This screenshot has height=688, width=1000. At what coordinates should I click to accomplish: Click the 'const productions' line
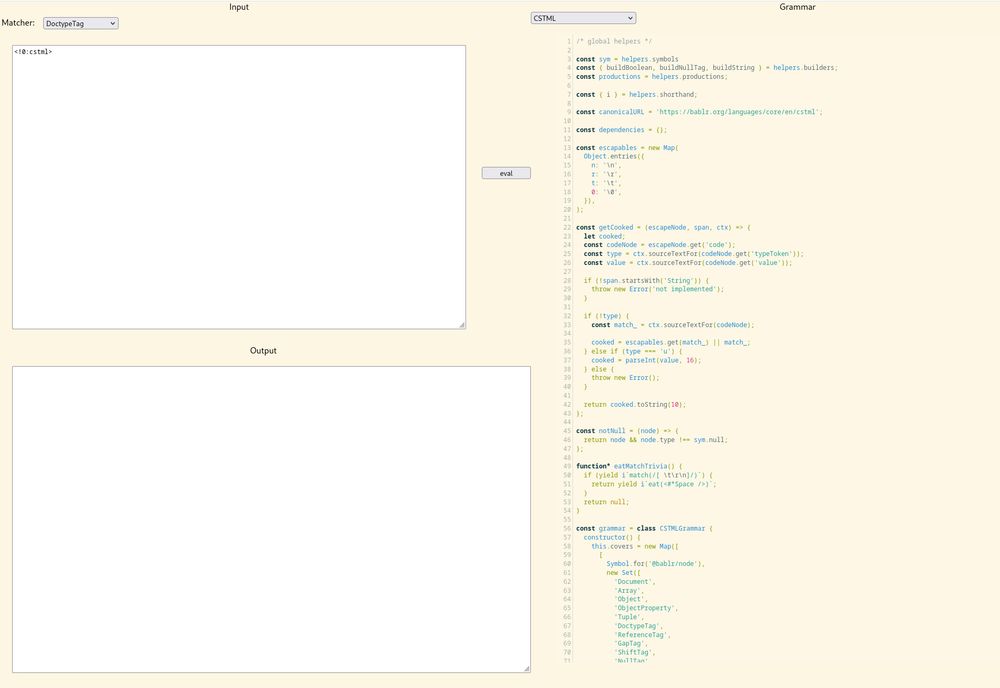[652, 77]
